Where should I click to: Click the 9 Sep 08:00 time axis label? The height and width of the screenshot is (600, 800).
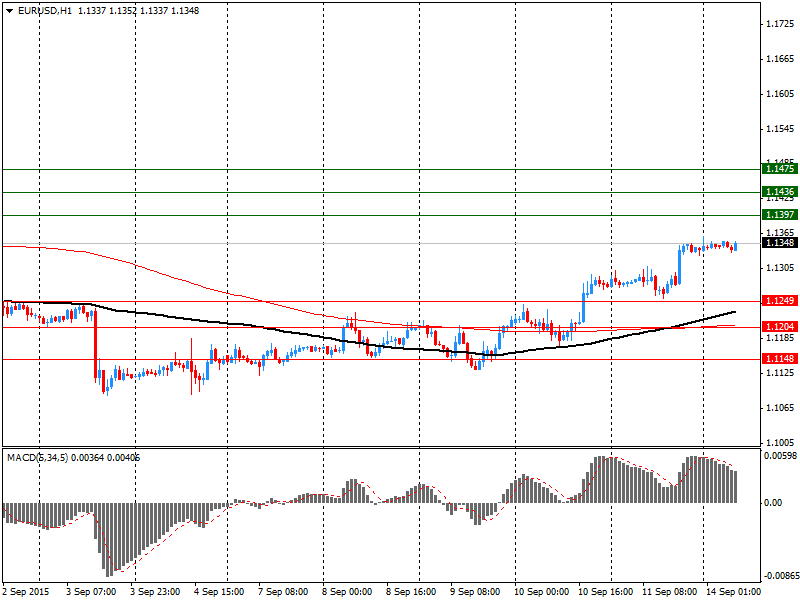tap(475, 592)
